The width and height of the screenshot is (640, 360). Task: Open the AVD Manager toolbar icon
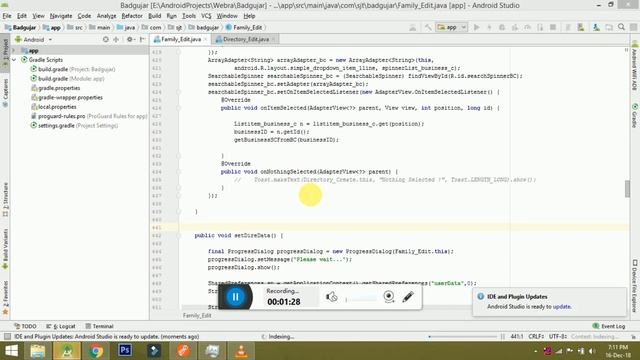(x=580, y=27)
